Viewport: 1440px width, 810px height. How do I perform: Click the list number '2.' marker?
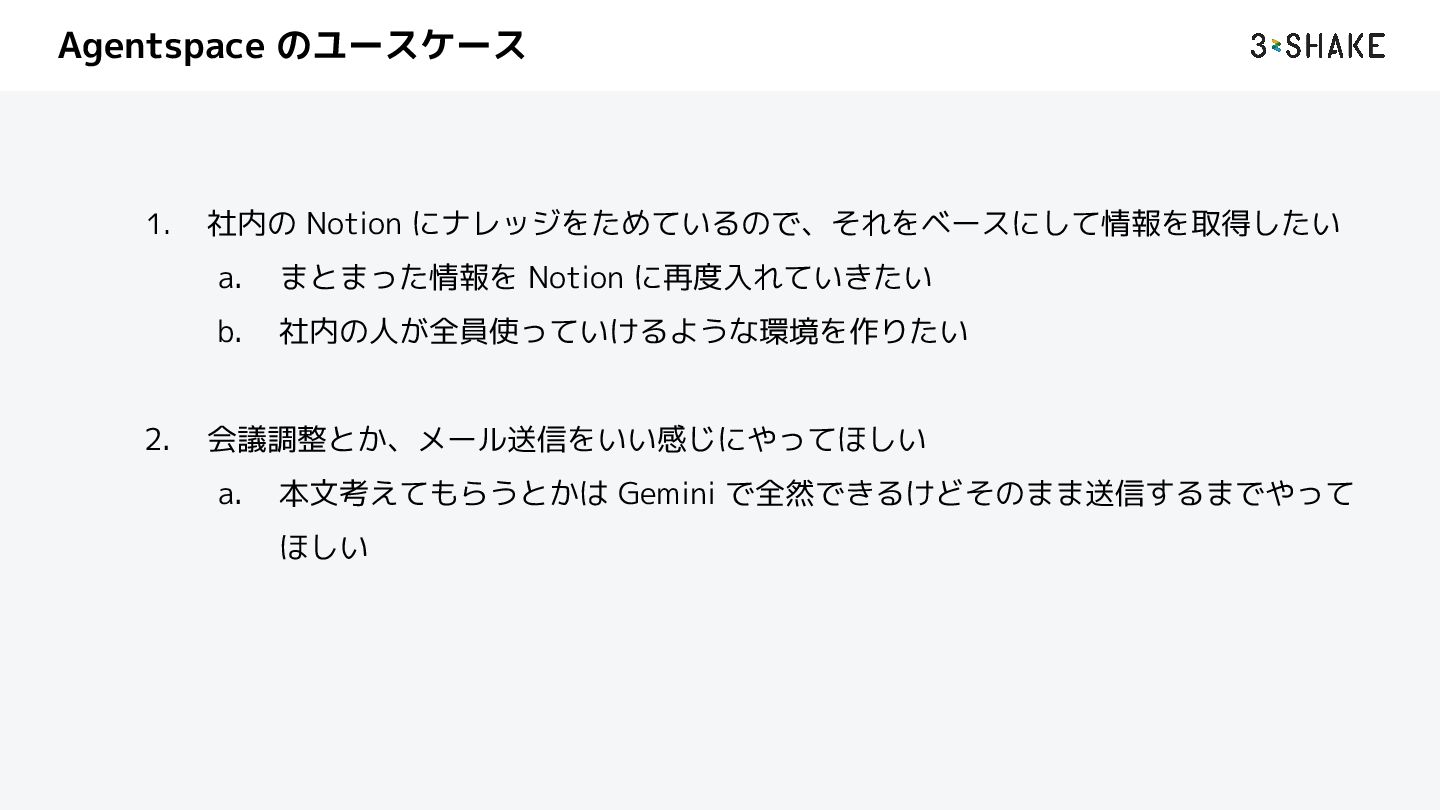(158, 439)
